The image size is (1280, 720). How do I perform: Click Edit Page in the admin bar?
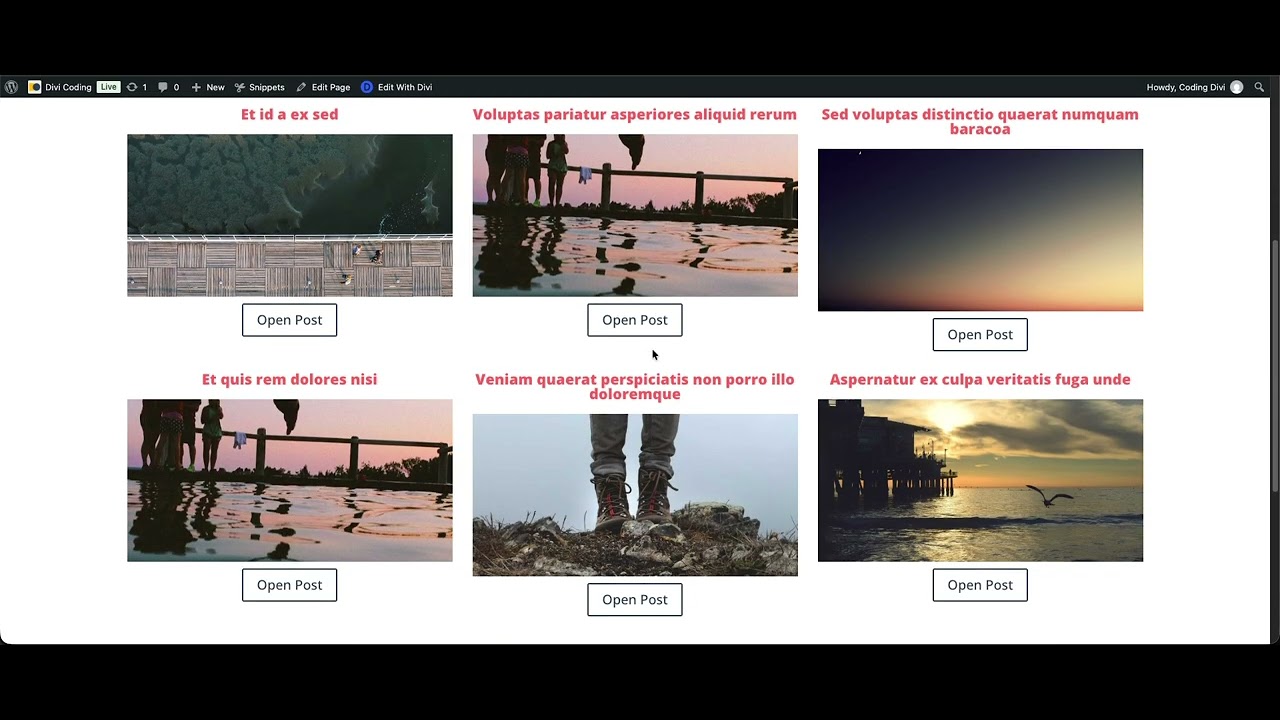click(323, 87)
